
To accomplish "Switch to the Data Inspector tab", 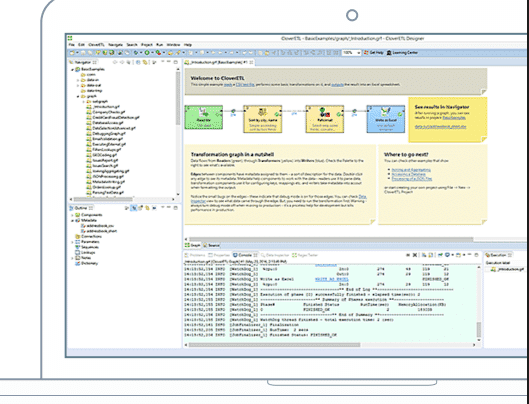I will click(x=275, y=255).
